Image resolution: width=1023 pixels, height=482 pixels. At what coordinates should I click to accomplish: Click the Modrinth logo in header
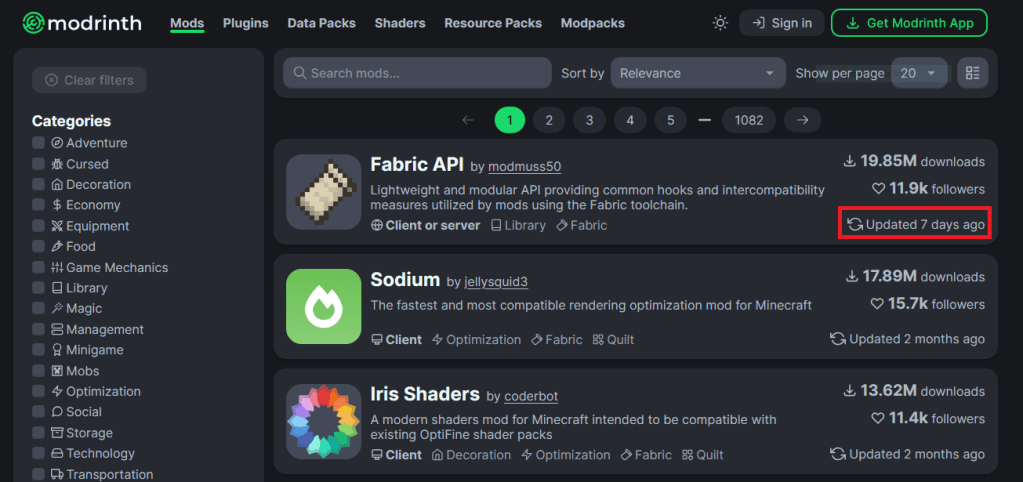(82, 23)
